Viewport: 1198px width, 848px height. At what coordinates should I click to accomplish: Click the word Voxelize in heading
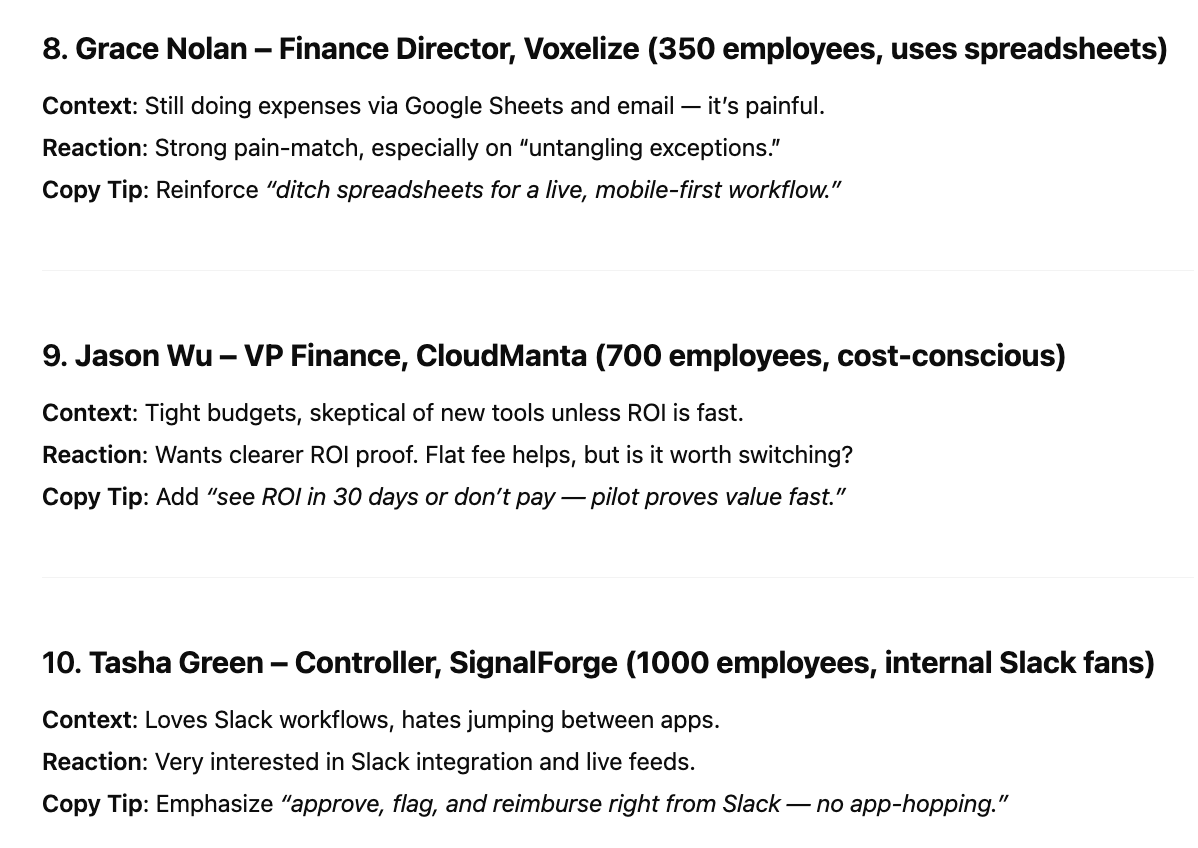(x=581, y=49)
